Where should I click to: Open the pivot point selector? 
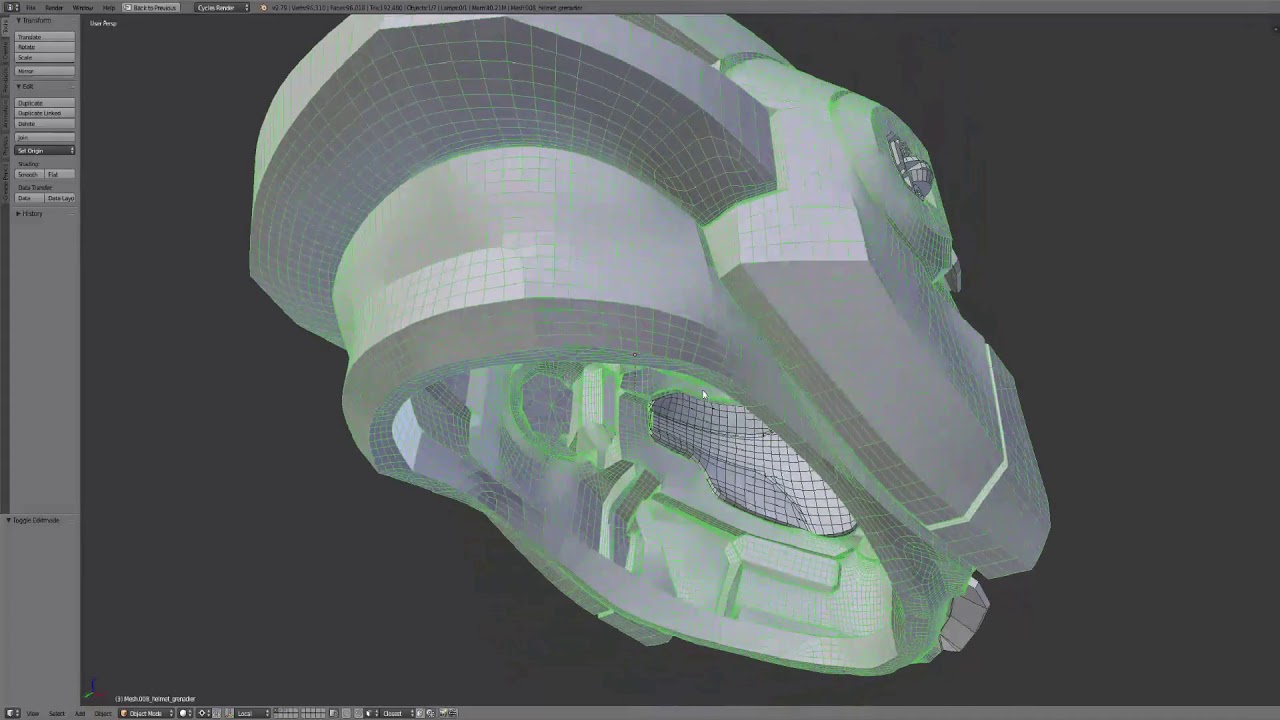coord(206,713)
